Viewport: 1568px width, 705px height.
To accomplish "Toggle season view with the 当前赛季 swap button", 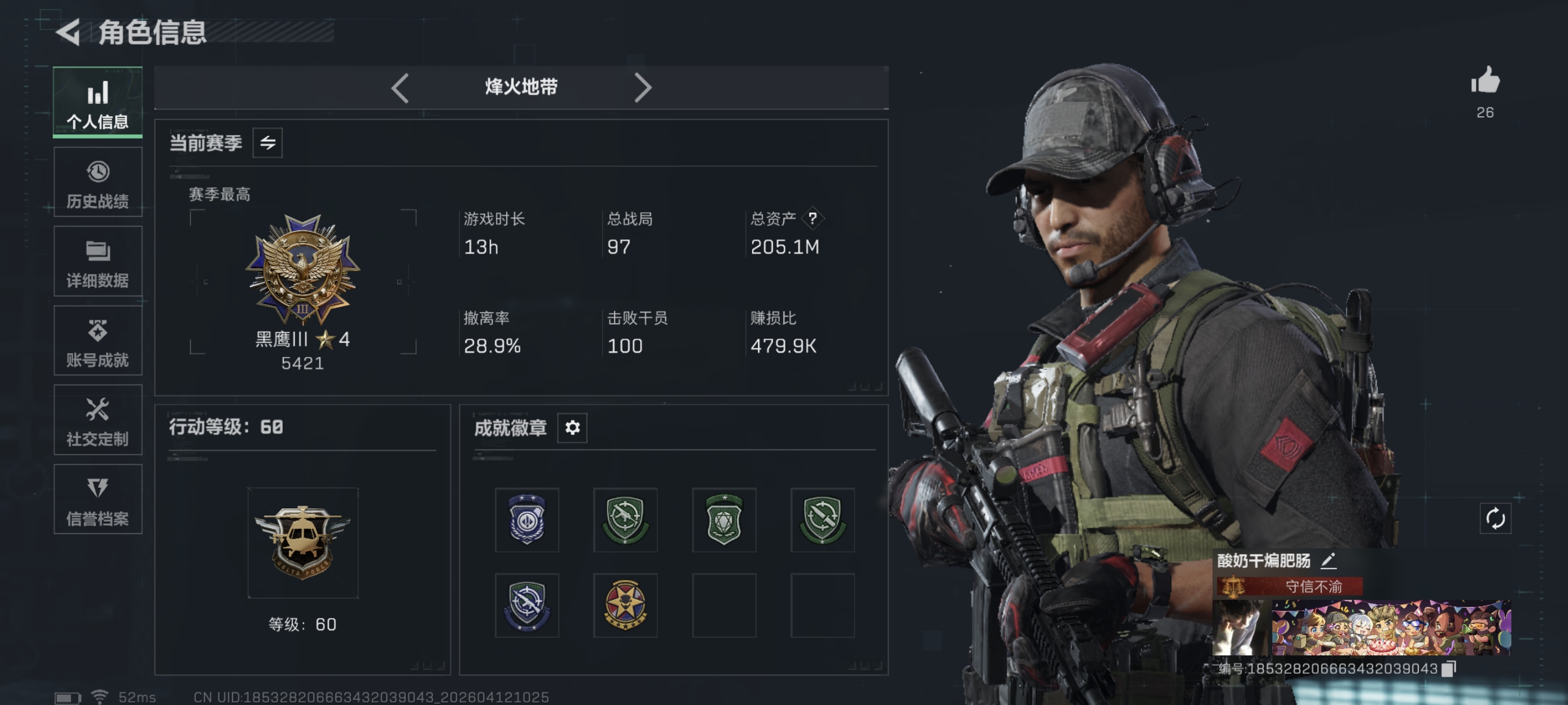I will pos(267,143).
